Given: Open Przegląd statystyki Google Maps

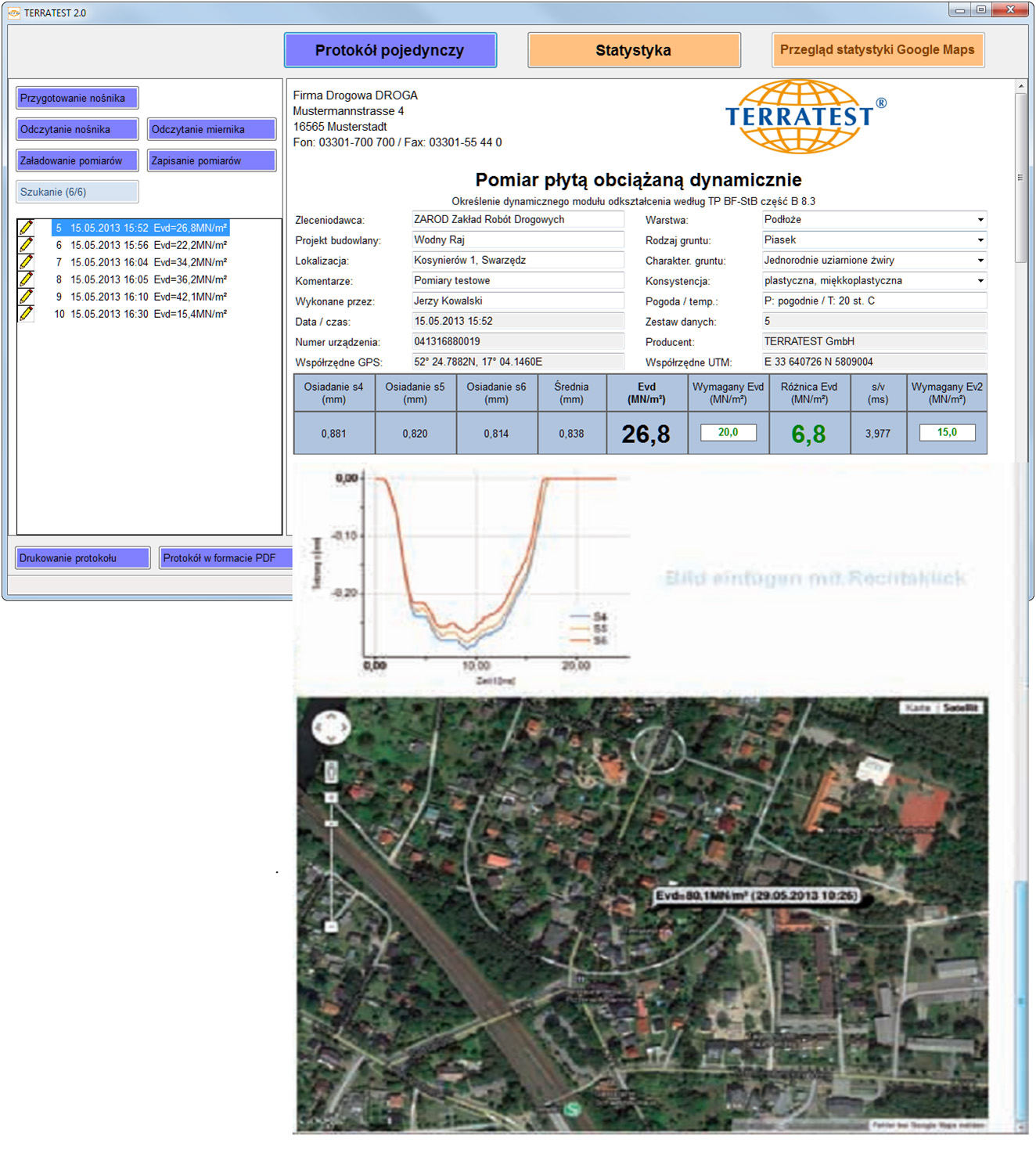Looking at the screenshot, I should 878,49.
